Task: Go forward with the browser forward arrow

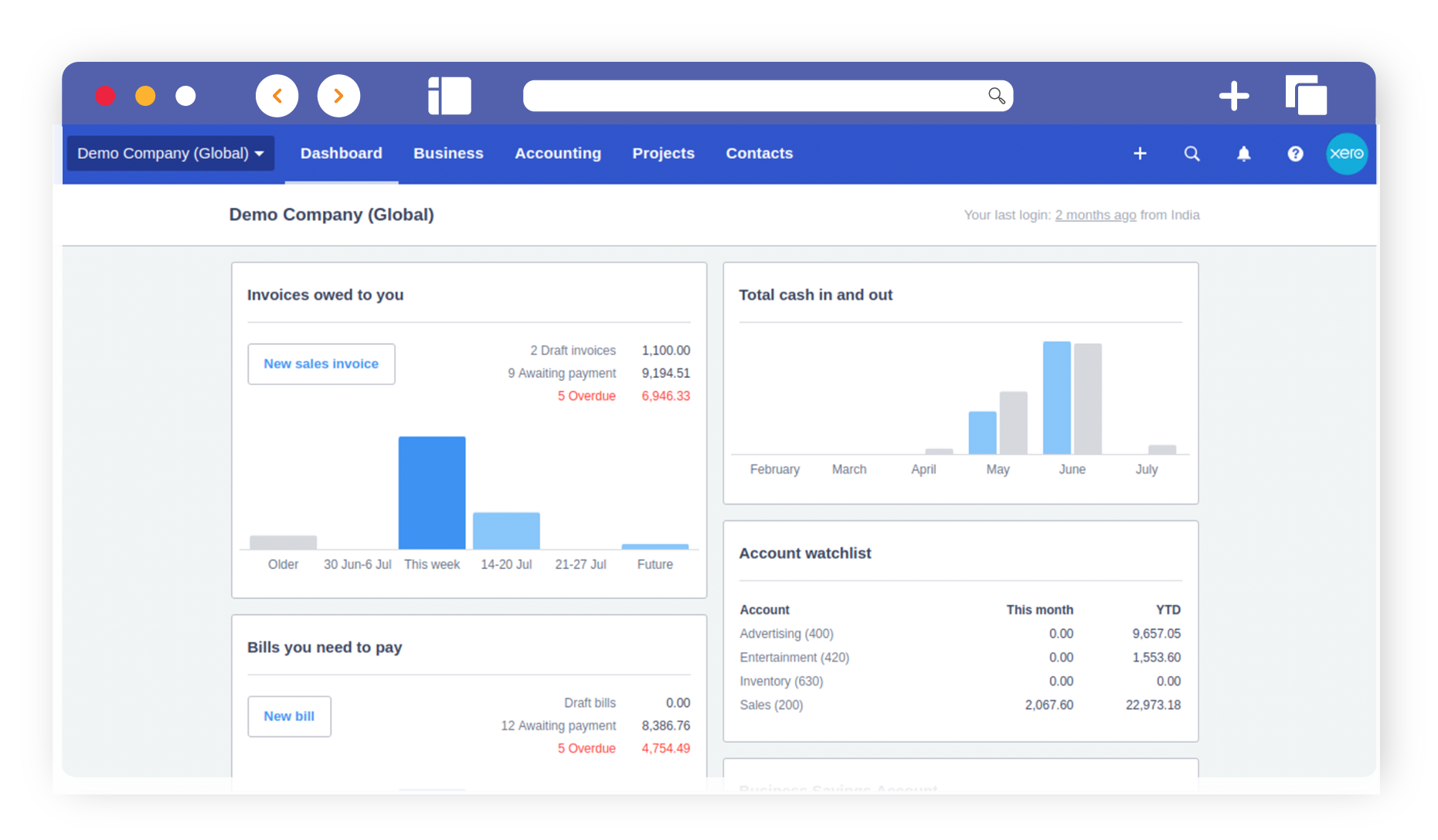Action: tap(338, 96)
